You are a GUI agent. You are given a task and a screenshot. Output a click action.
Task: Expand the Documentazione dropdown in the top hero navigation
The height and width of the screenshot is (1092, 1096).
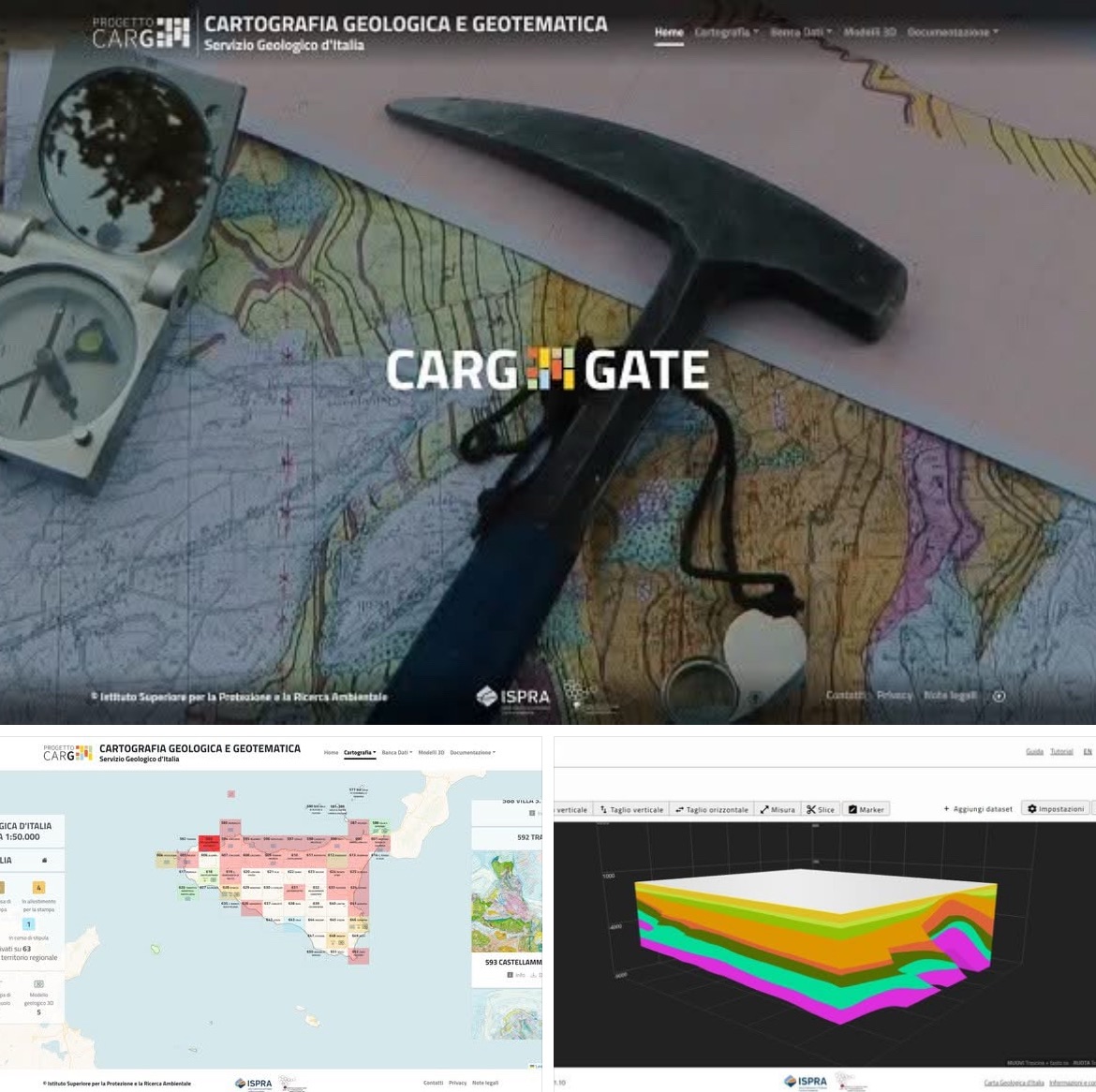click(x=953, y=32)
